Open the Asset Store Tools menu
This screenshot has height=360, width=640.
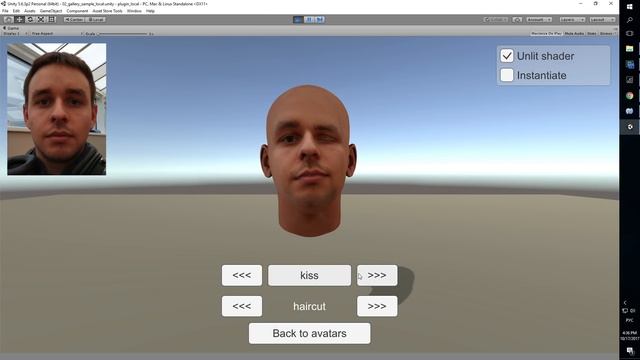pyautogui.click(x=107, y=11)
